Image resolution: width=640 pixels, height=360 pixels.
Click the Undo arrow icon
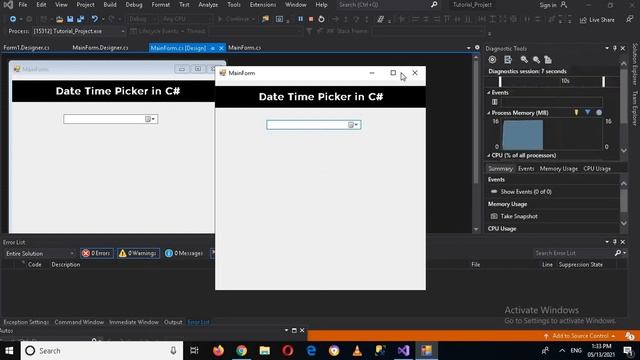(95, 19)
